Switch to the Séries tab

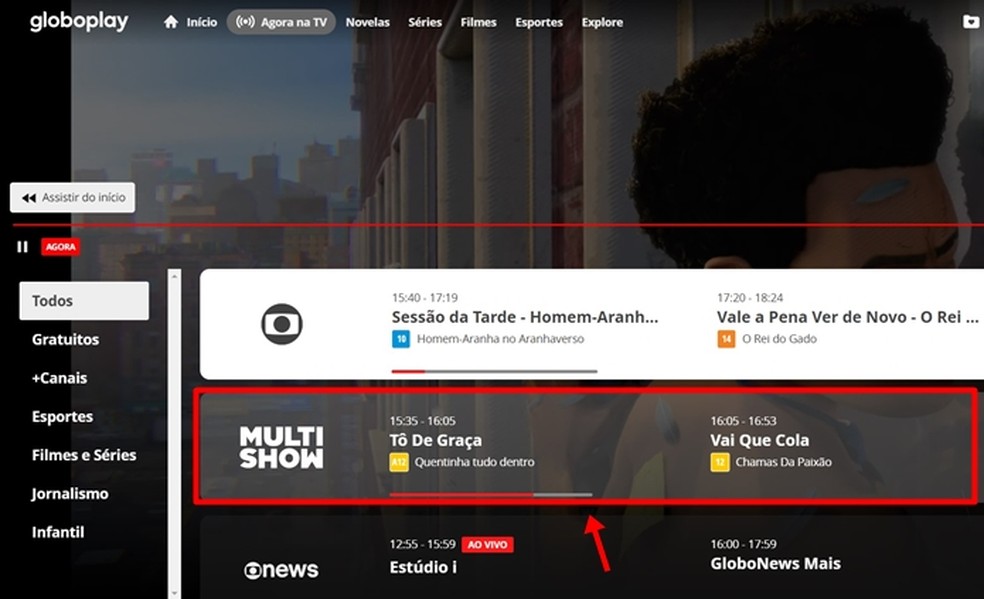424,21
